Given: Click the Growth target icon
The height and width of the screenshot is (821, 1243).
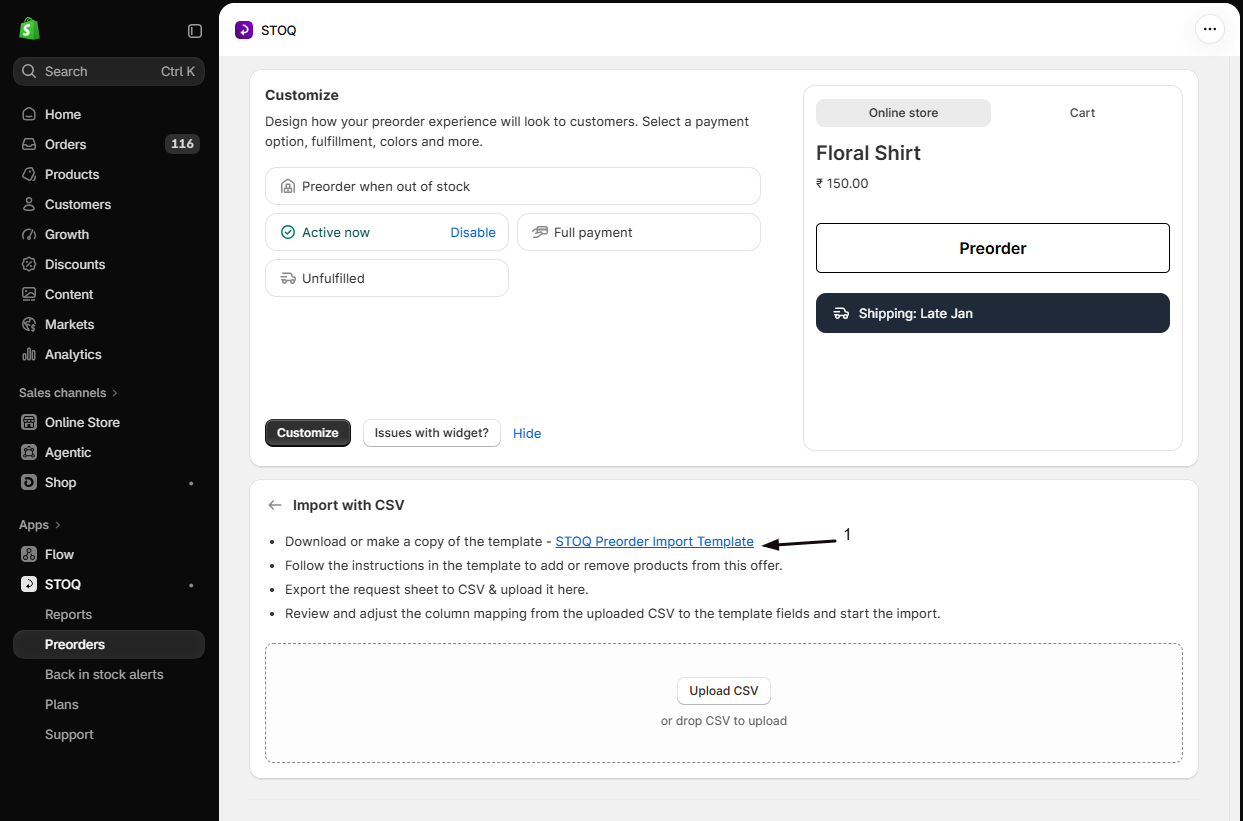Looking at the screenshot, I should pos(29,234).
